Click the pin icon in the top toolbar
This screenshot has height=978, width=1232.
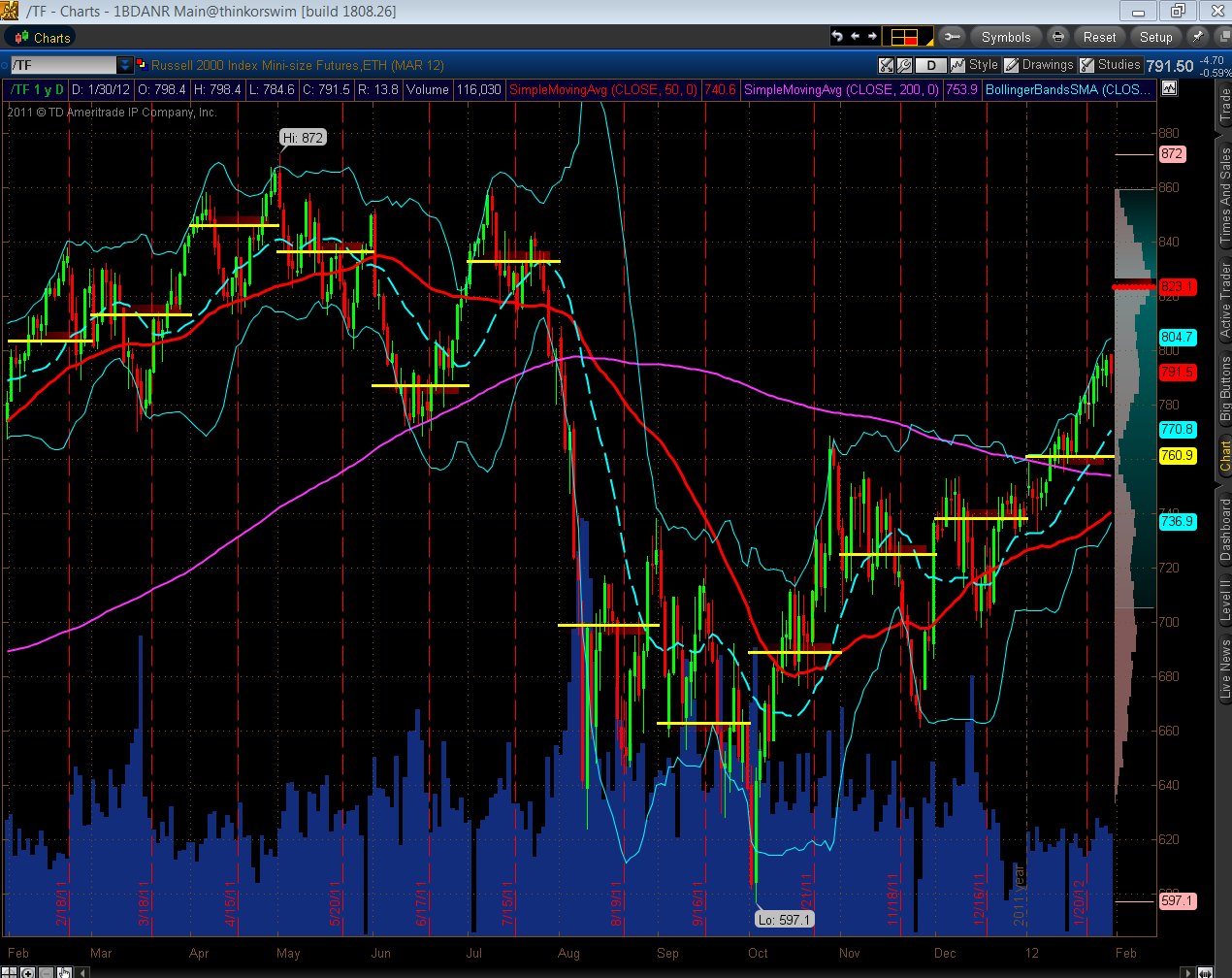pyautogui.click(x=1198, y=37)
